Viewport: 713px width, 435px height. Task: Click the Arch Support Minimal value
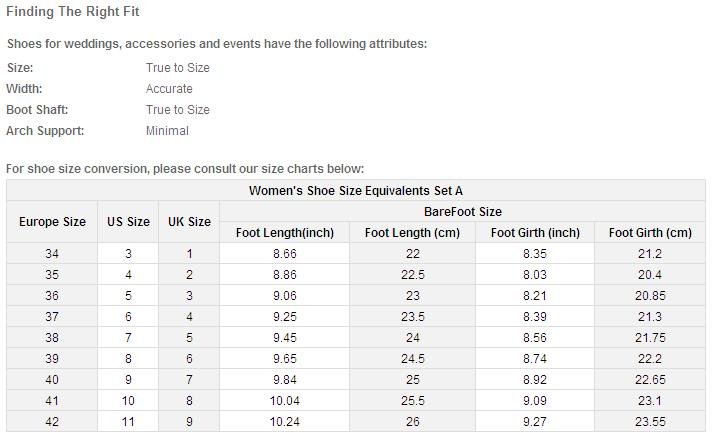click(x=167, y=131)
